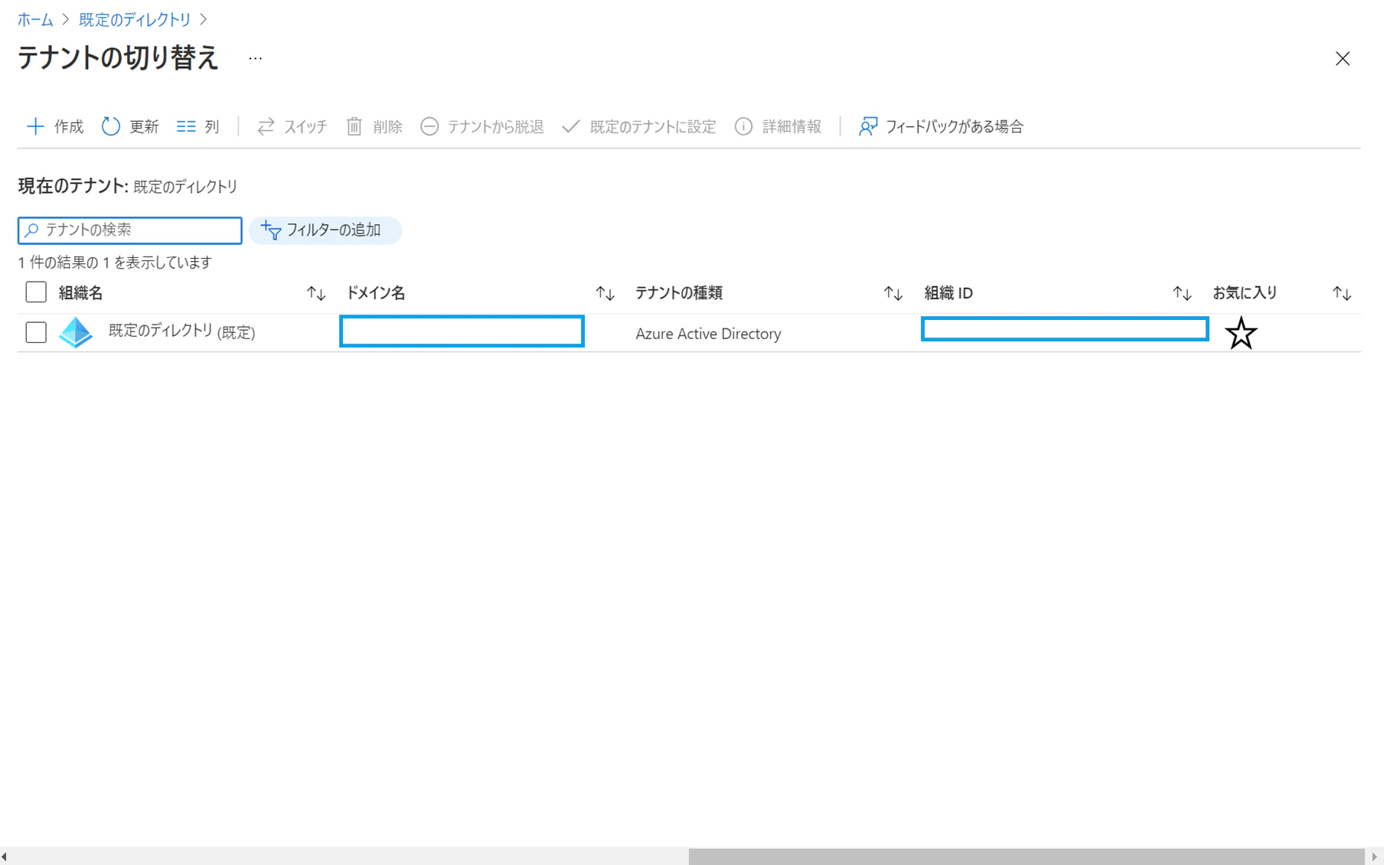This screenshot has height=865, width=1400.
Task: Sort by 組織 ID column arrows
Action: click(x=1182, y=293)
